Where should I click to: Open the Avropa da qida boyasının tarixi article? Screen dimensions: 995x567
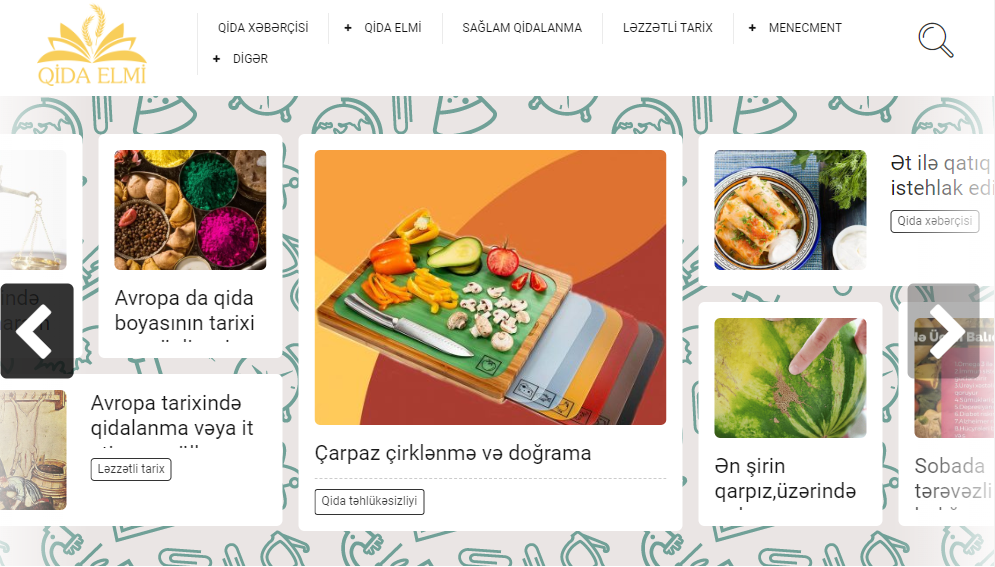point(185,310)
